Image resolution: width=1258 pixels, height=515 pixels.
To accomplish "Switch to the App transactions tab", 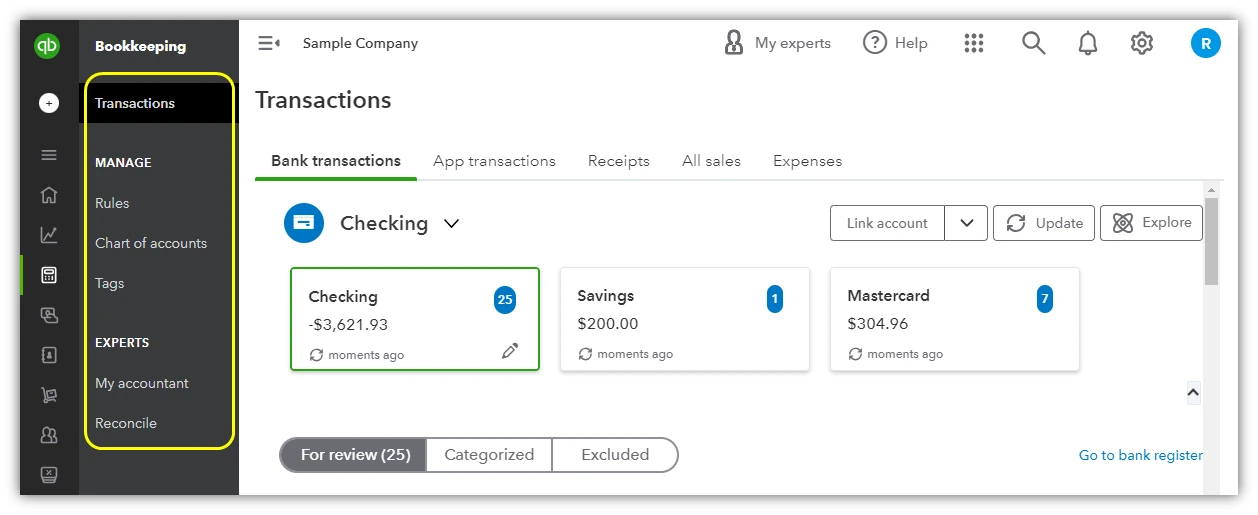I will pos(494,161).
